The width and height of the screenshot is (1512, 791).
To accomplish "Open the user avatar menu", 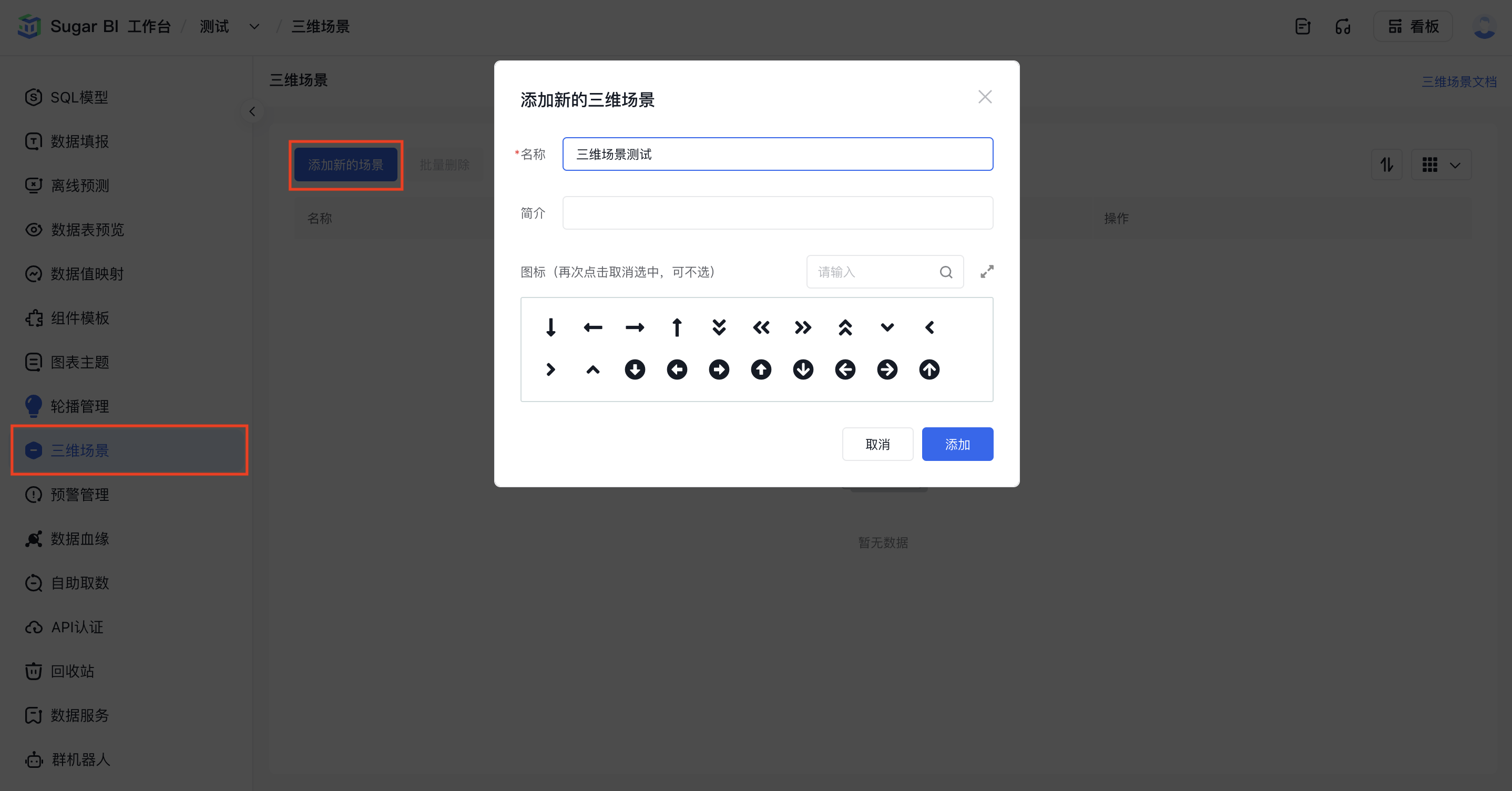I will pos(1485,26).
